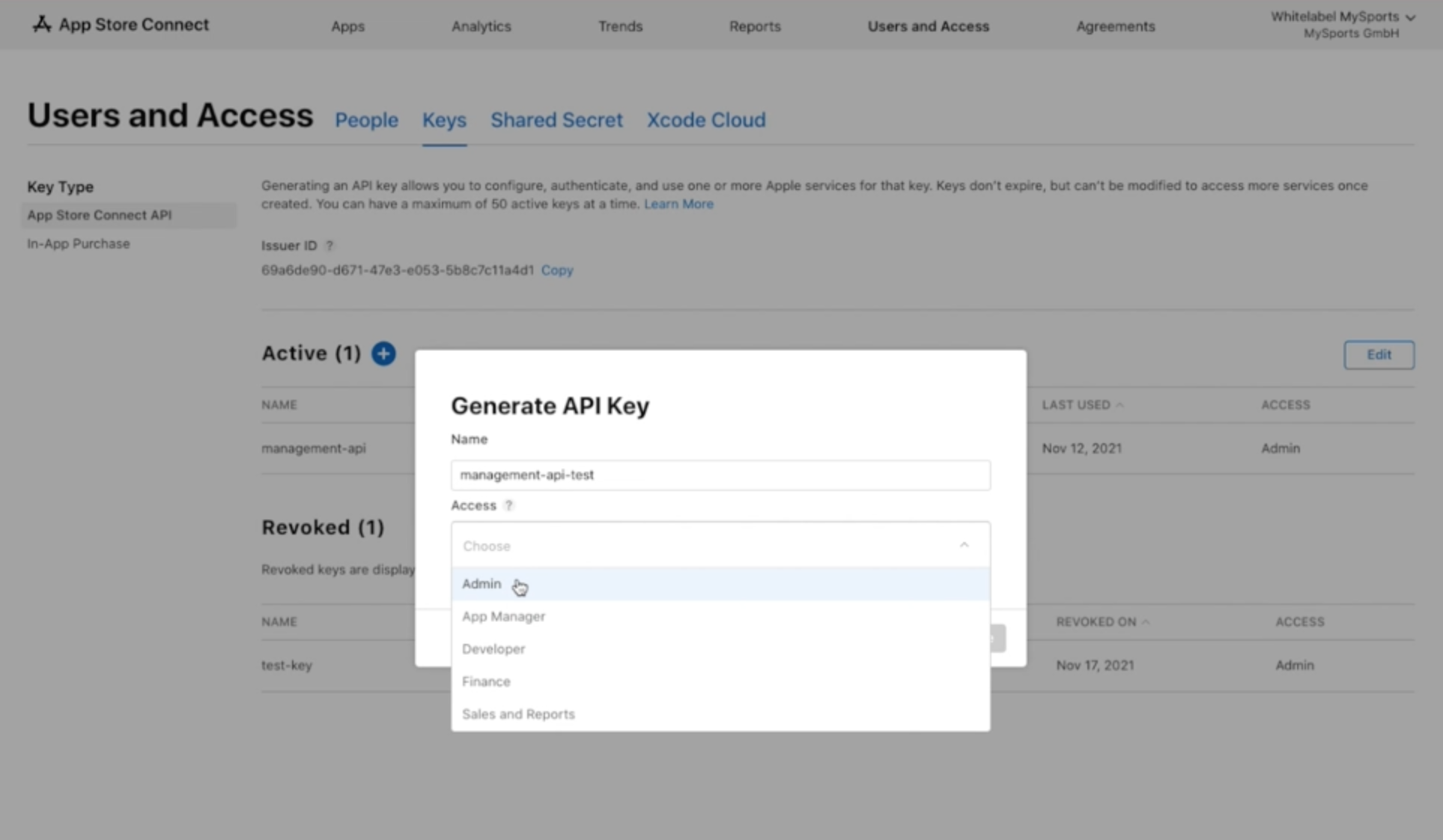Select App Store Connect API key type

[x=129, y=216]
